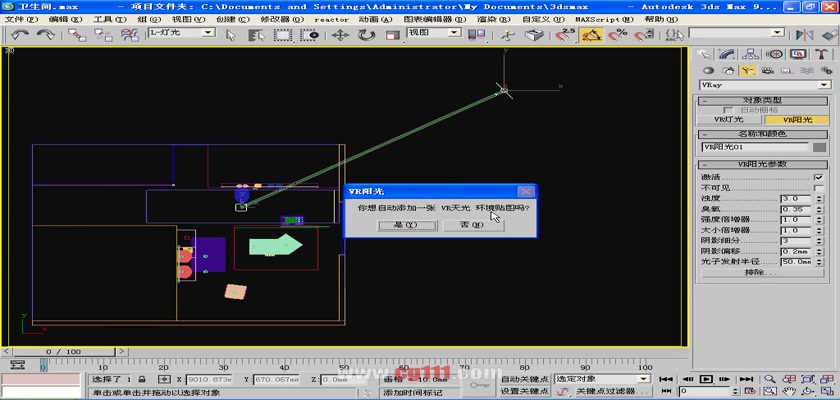Screen dimensions: 840x400
Task: Click 否(N) in the VR阳光 dialog
Action: click(x=474, y=225)
